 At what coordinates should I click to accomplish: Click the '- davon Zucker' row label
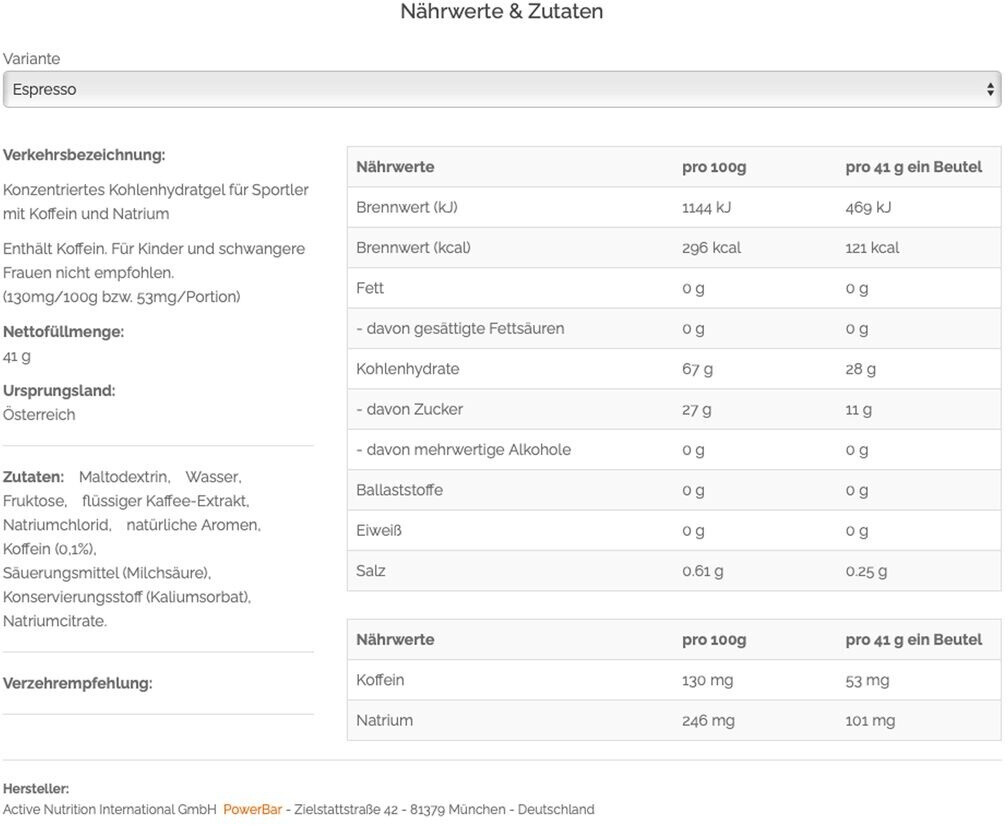click(409, 409)
